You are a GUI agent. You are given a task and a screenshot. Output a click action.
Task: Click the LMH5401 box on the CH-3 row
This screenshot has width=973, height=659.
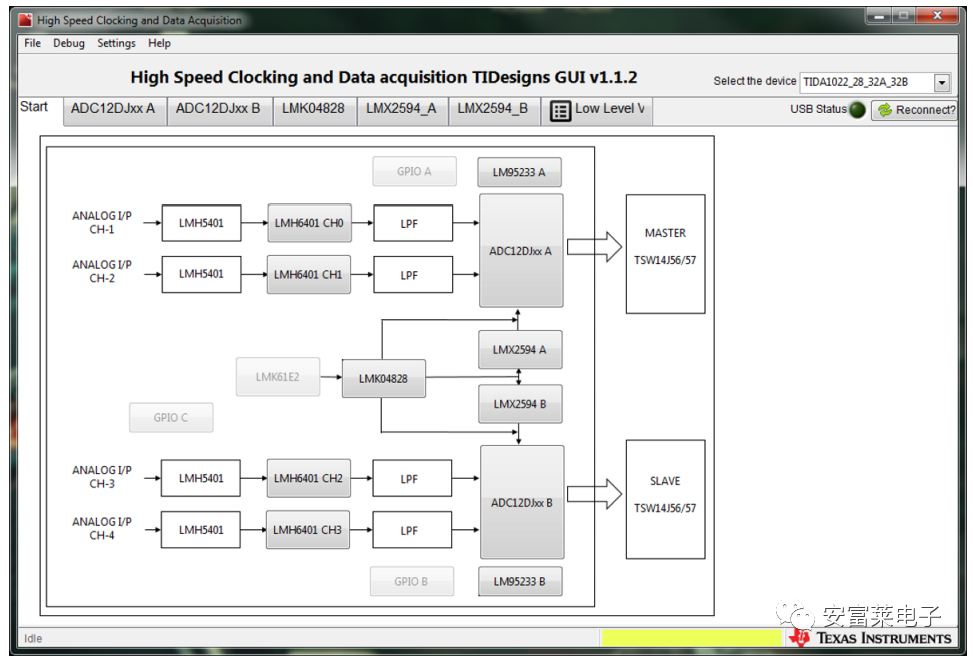pyautogui.click(x=201, y=478)
